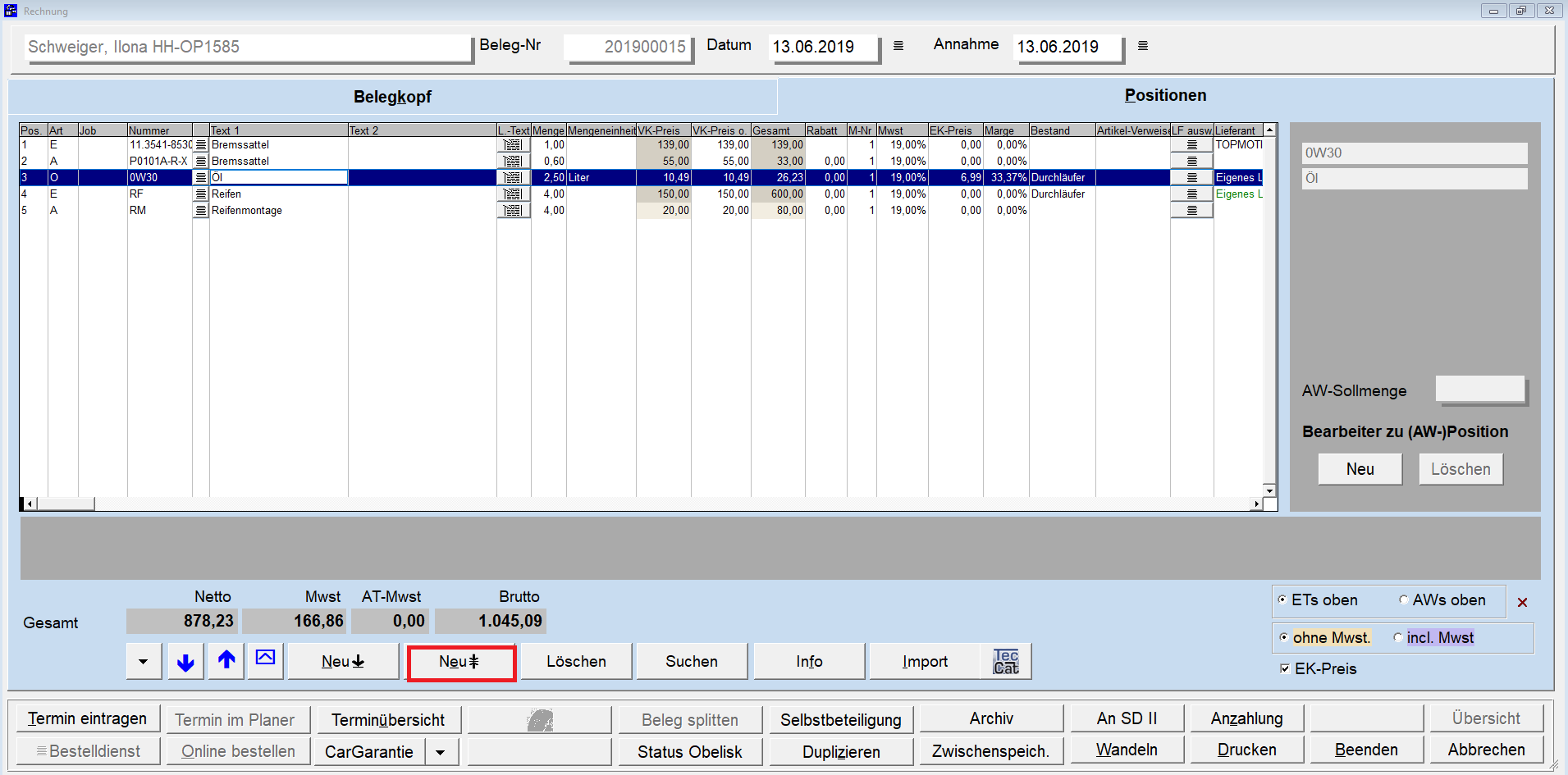This screenshot has width=1568, height=775.
Task: Click the red X next to AWs oben
Action: click(x=1522, y=602)
